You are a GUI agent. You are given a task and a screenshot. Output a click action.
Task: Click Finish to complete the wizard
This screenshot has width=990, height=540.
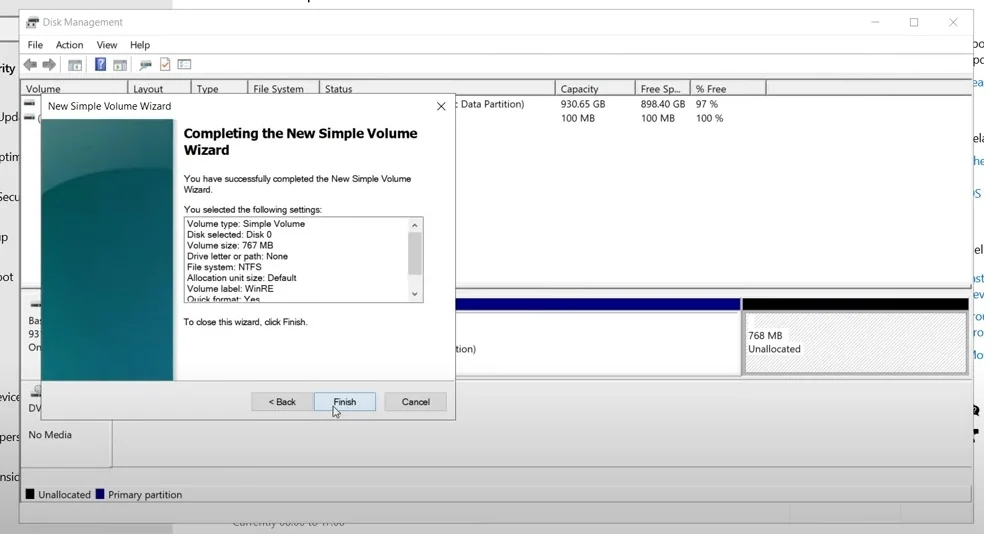345,402
